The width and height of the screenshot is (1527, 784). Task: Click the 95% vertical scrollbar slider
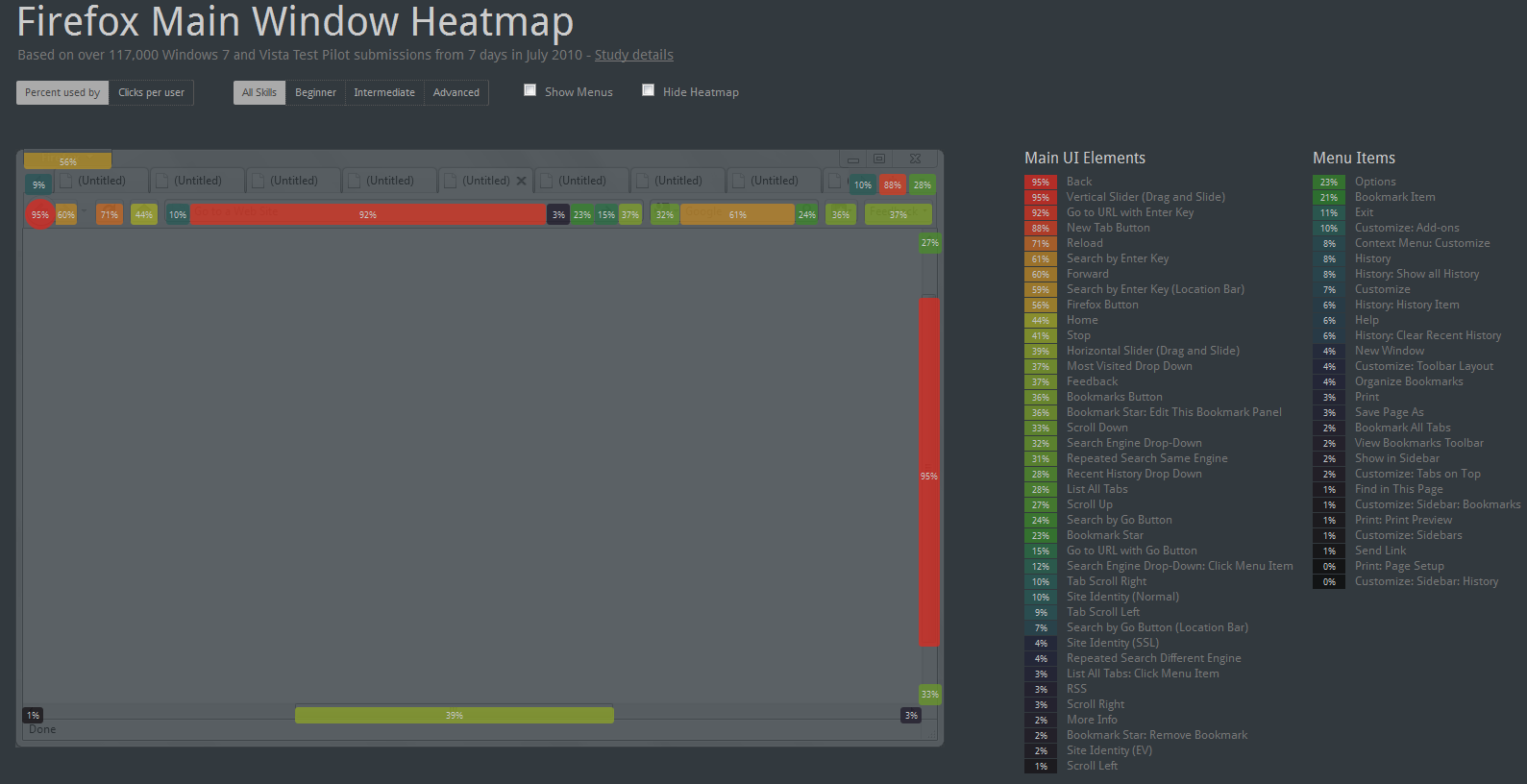point(929,473)
